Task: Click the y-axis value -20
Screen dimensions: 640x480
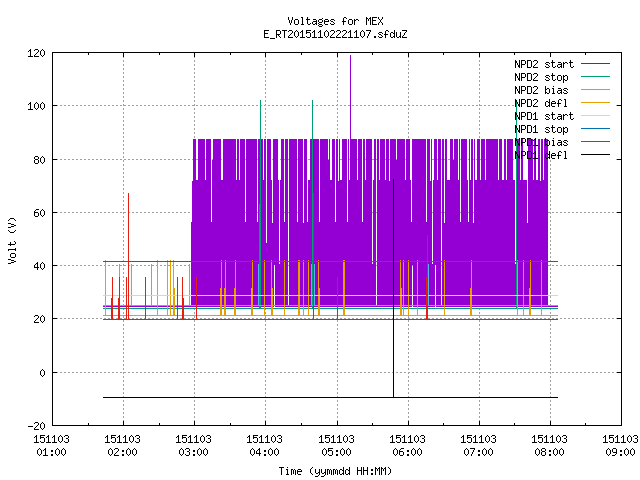Action: [36, 426]
